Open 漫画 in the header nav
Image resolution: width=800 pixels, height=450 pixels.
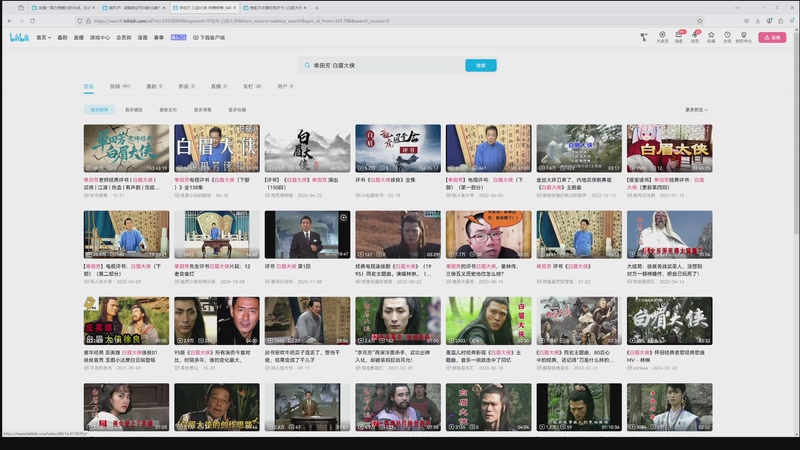pos(142,37)
